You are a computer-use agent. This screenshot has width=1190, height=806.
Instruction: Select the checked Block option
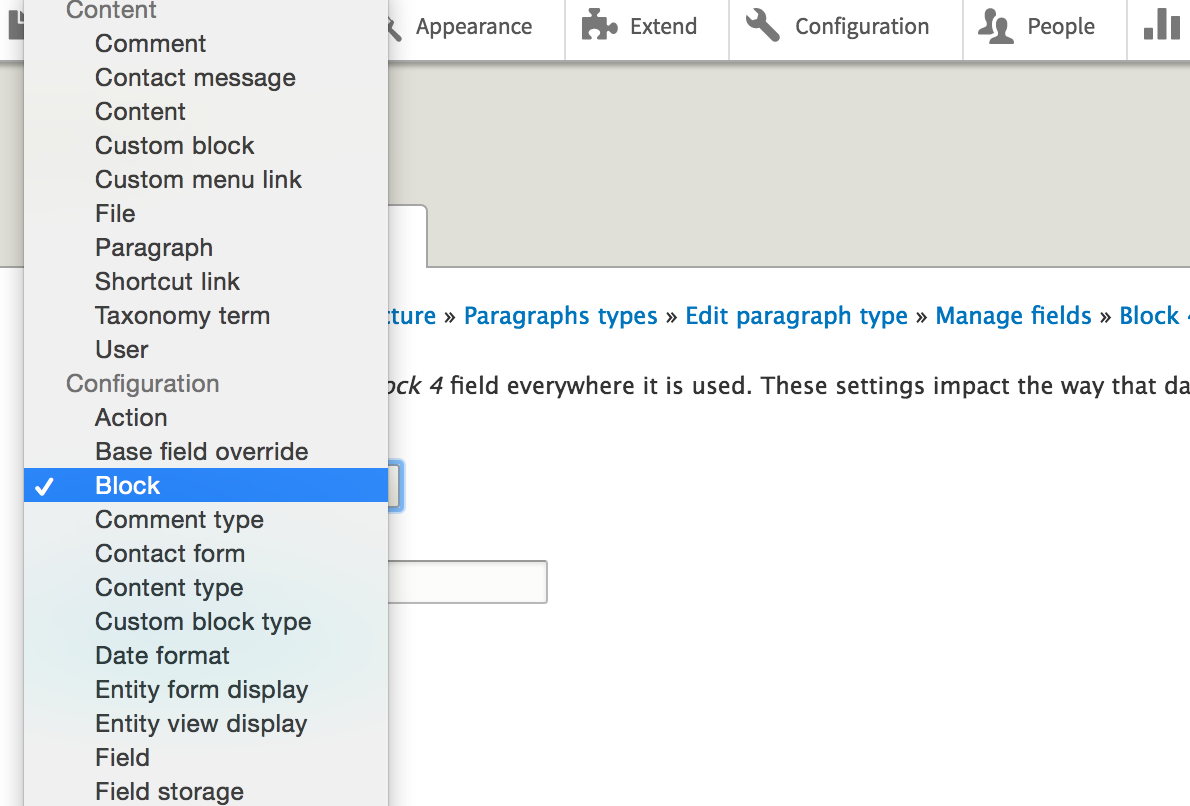[x=206, y=485]
